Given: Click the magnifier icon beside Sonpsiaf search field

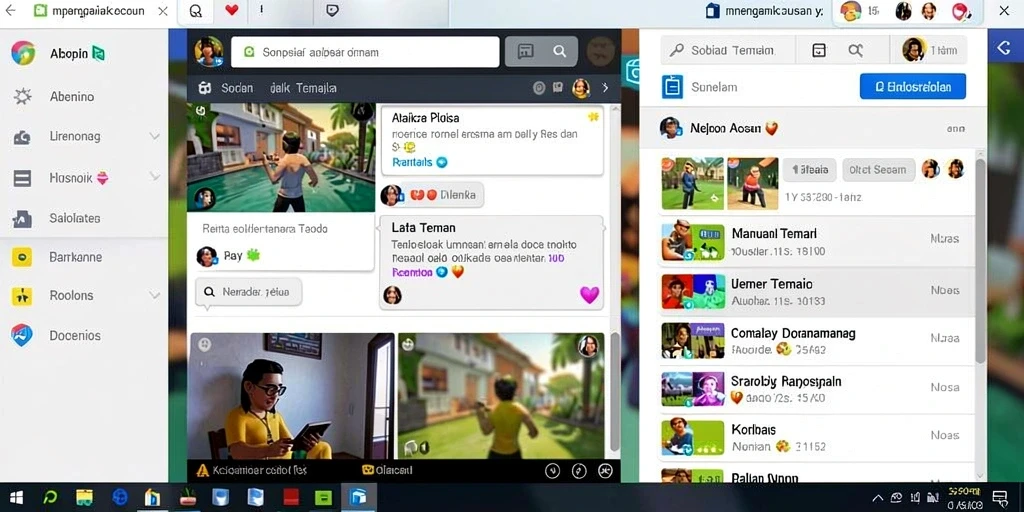Looking at the screenshot, I should [560, 52].
